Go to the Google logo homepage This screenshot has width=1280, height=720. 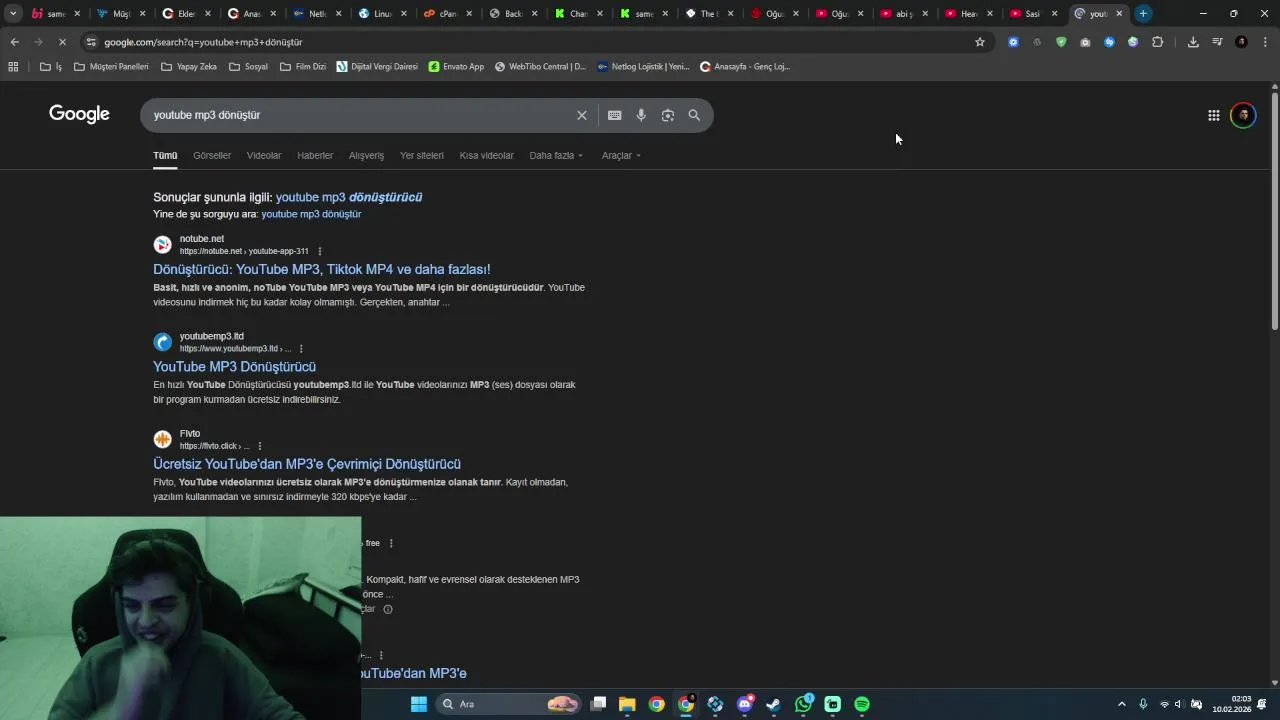pos(79,114)
